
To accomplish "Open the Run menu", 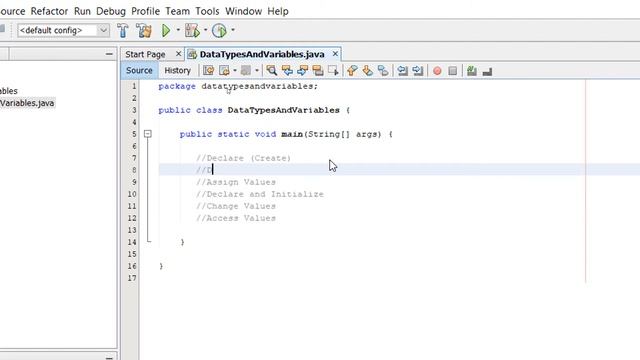I will coord(82,11).
